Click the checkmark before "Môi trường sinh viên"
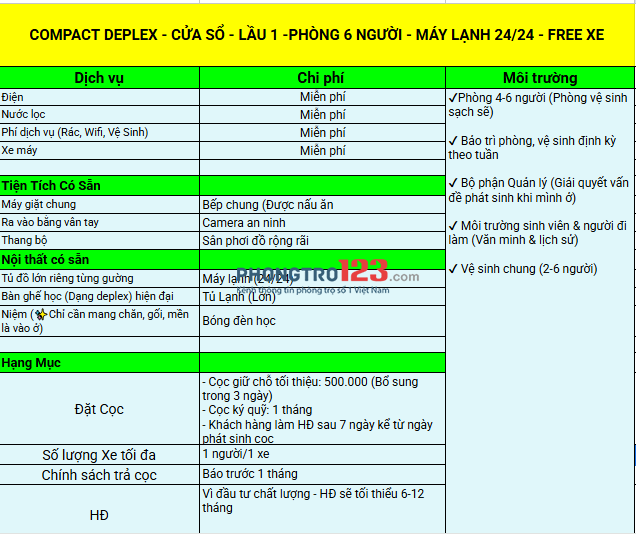 coord(454,225)
